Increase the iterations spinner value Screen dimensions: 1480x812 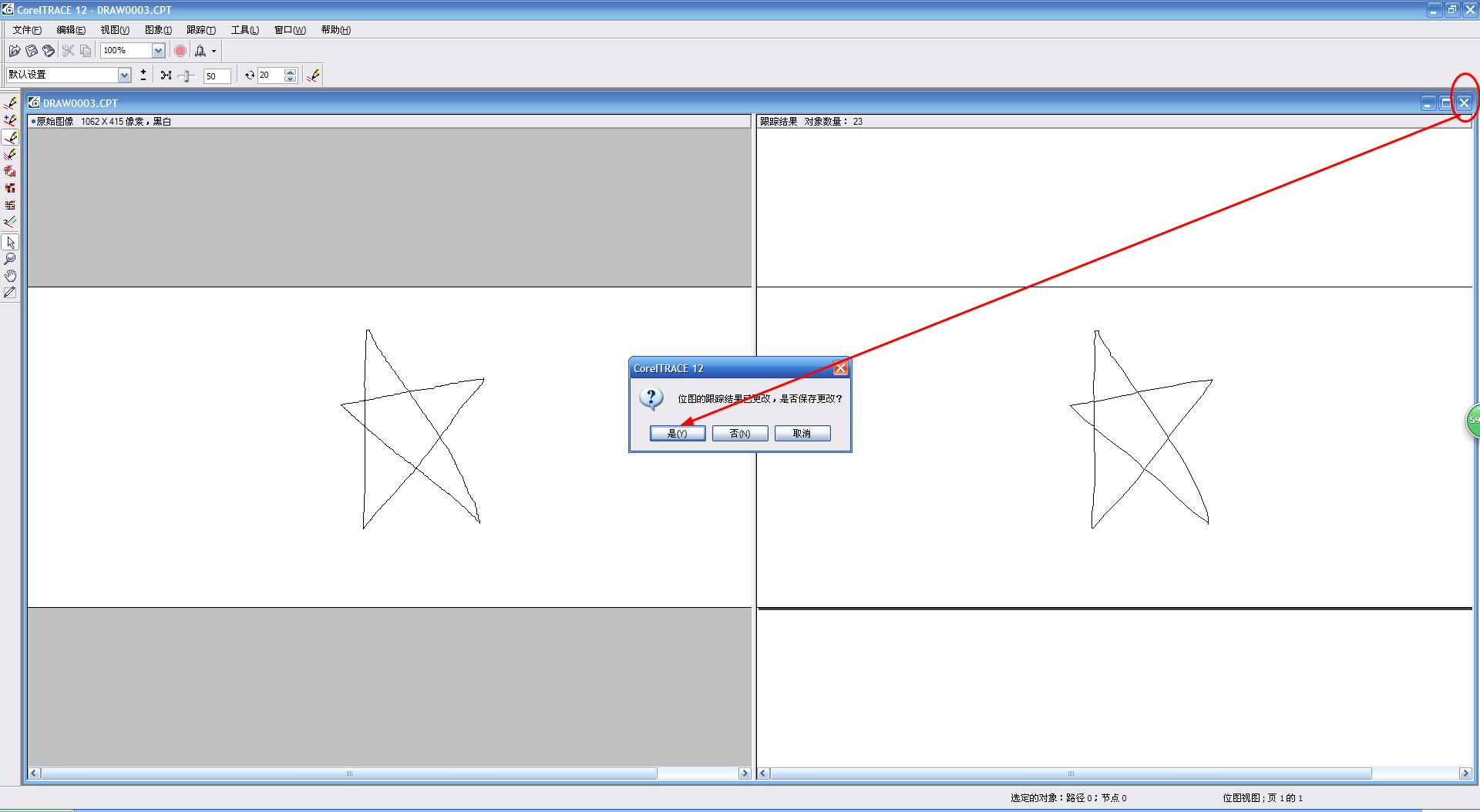pyautogui.click(x=291, y=72)
